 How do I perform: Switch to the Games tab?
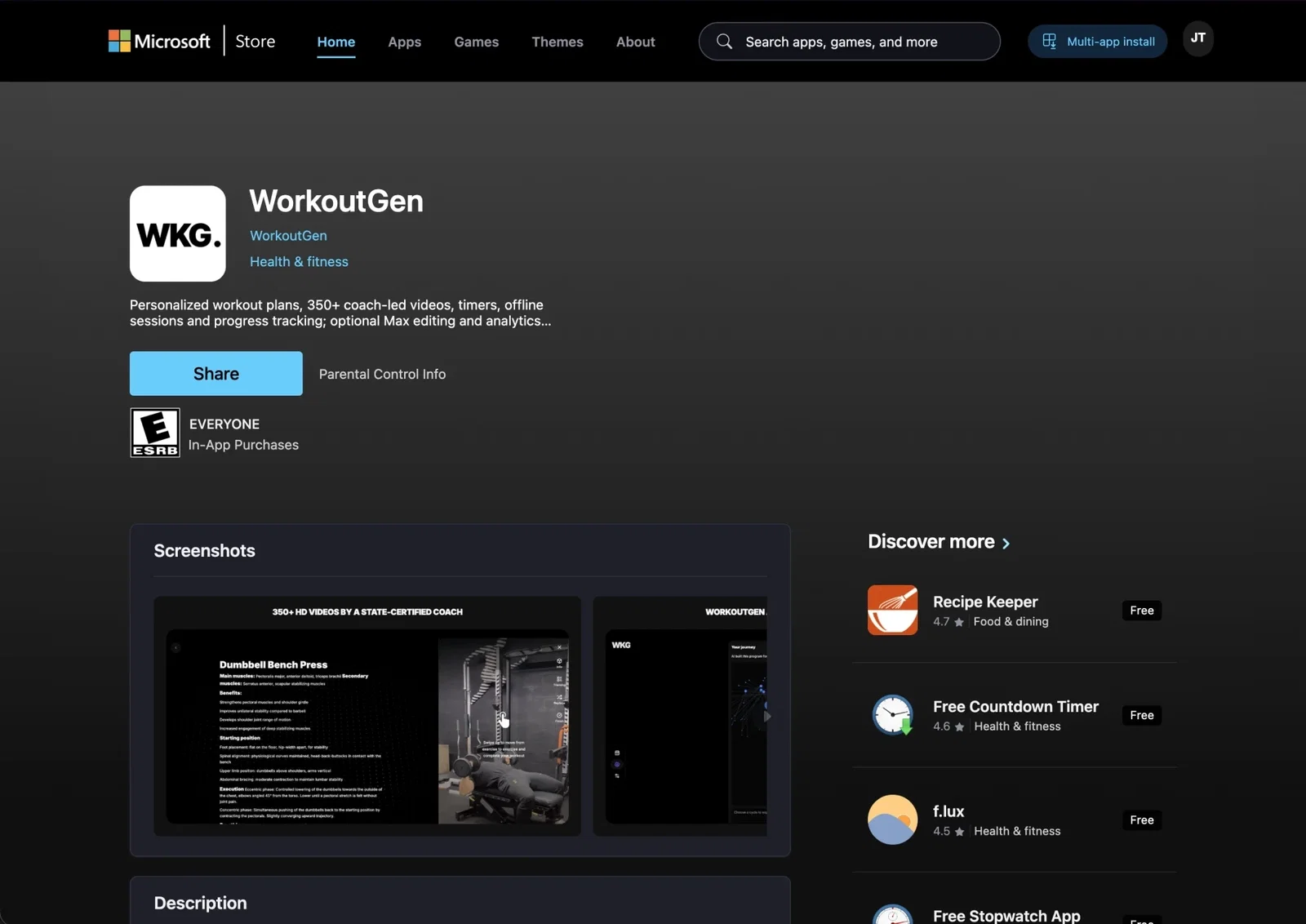pos(476,42)
